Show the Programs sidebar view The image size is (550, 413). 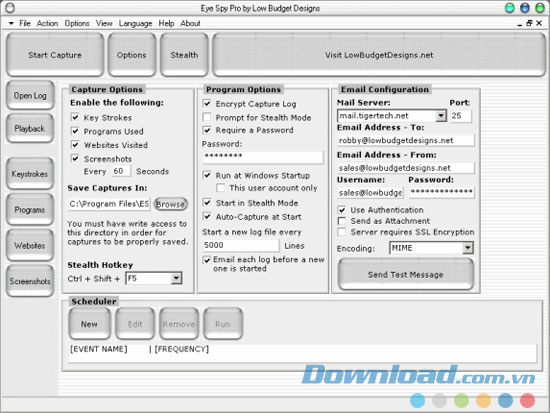tap(30, 209)
